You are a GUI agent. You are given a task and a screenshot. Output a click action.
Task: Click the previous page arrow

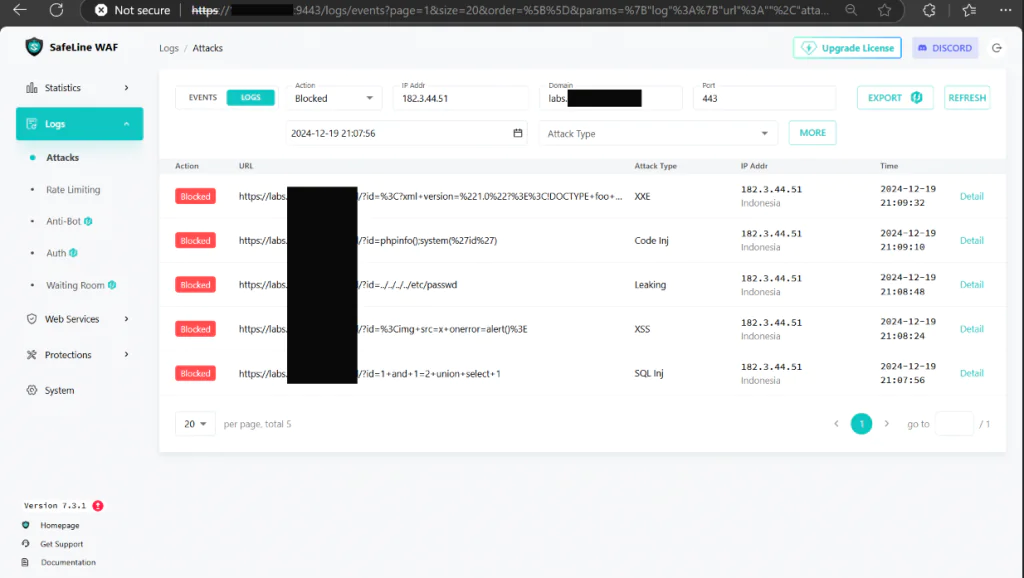click(x=837, y=424)
